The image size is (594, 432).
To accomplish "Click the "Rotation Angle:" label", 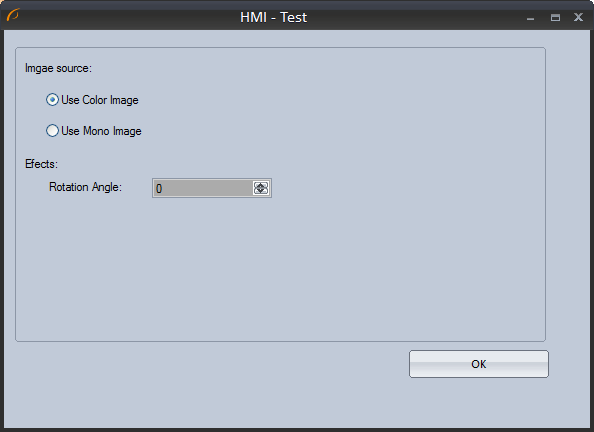I will [85, 187].
